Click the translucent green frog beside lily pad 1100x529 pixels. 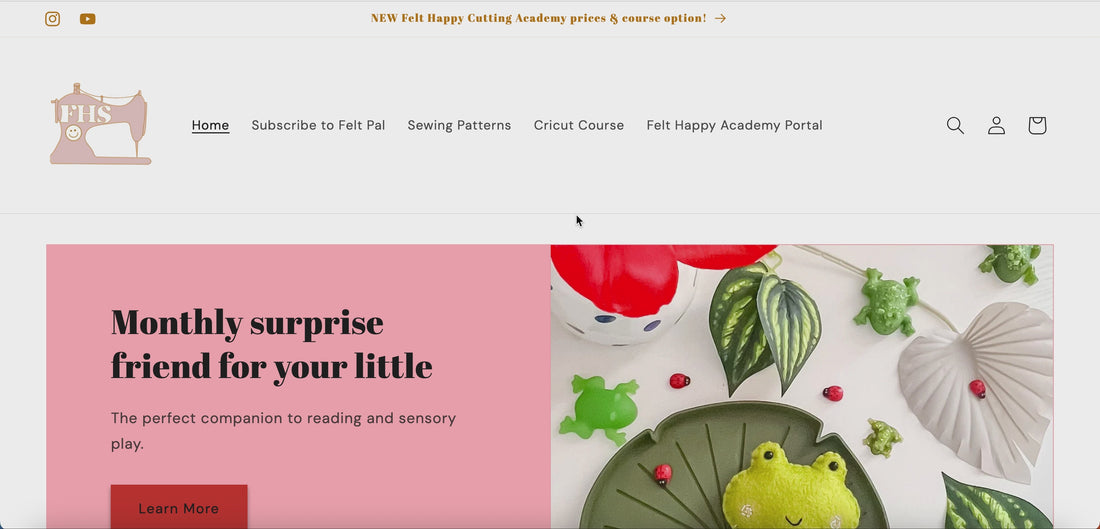point(600,409)
